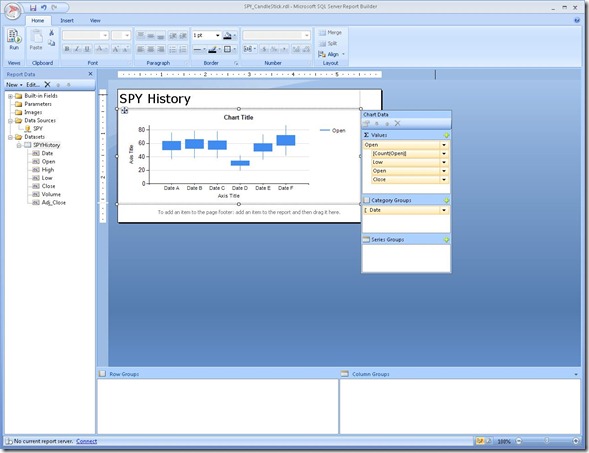The width and height of the screenshot is (589, 453).
Task: Click the Split button
Action: [328, 44]
